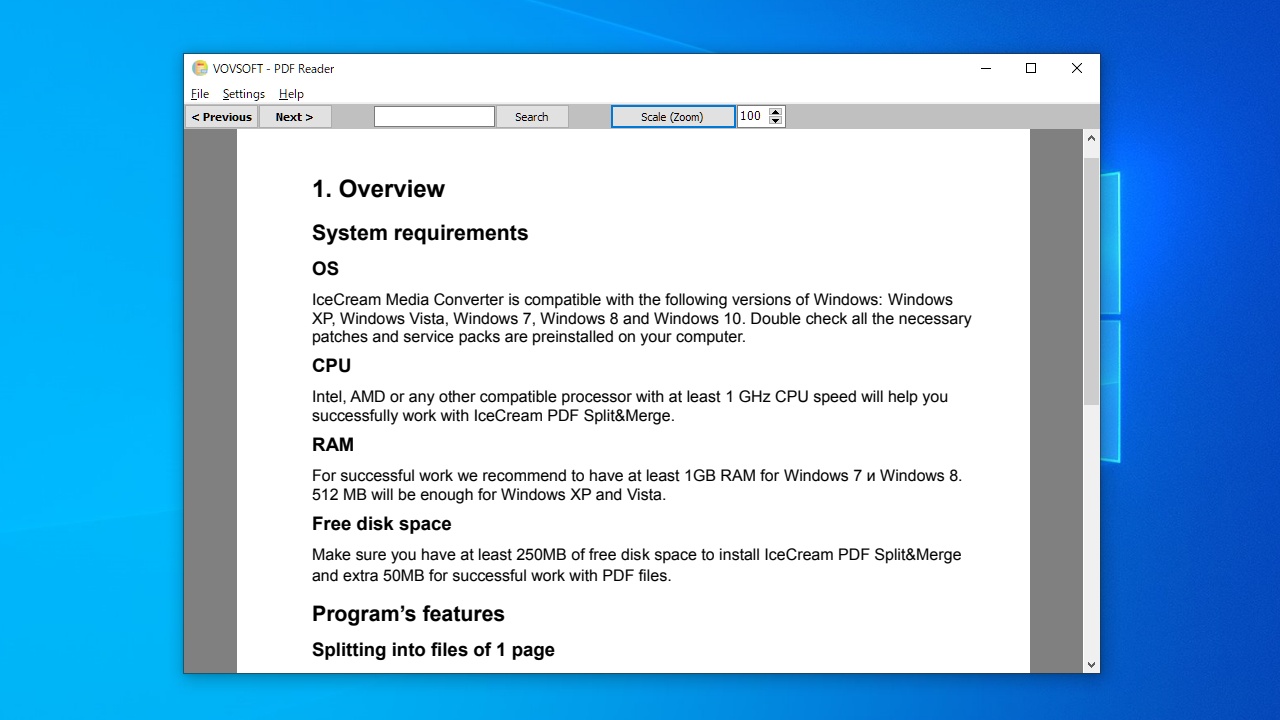
Task: Click the 'Free disk space' subheading
Action: click(x=382, y=524)
